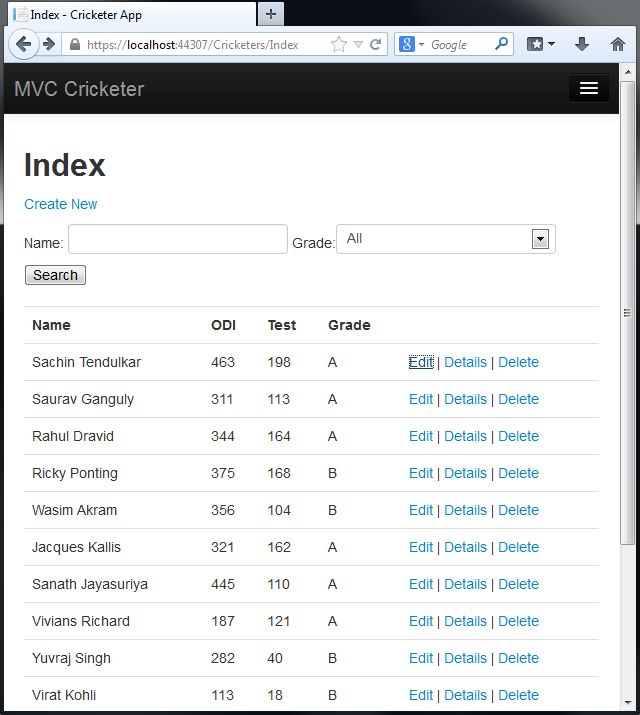Click the vertical scrollbar thumb
This screenshot has width=640, height=715.
click(x=627, y=312)
